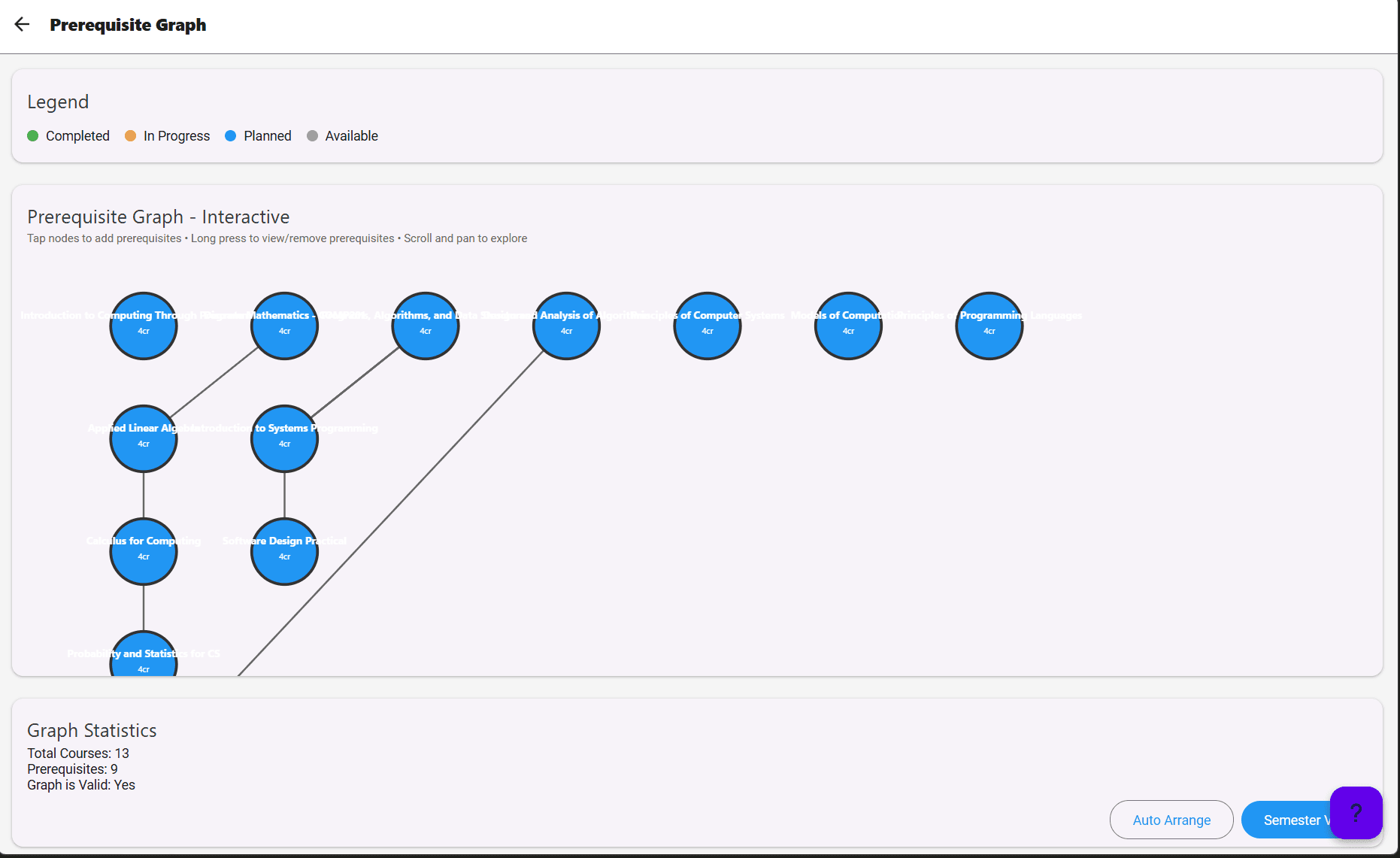Tap the Software Design Practical node
Screen dimensions: 1400x858
[284, 551]
